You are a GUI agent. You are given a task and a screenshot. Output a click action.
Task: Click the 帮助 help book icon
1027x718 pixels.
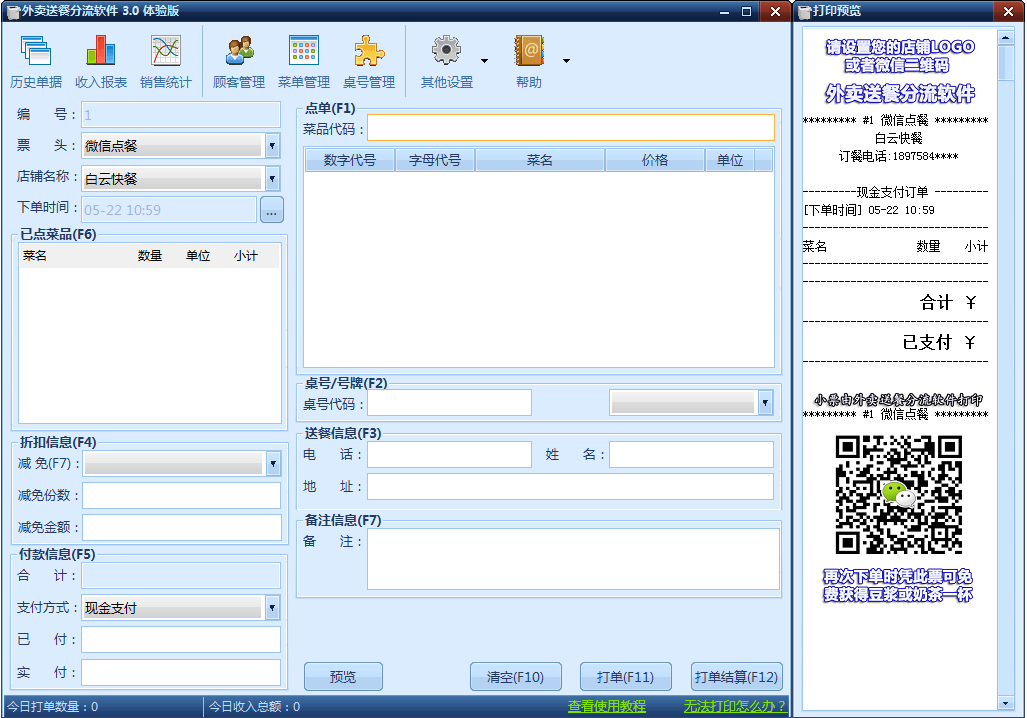(x=529, y=52)
